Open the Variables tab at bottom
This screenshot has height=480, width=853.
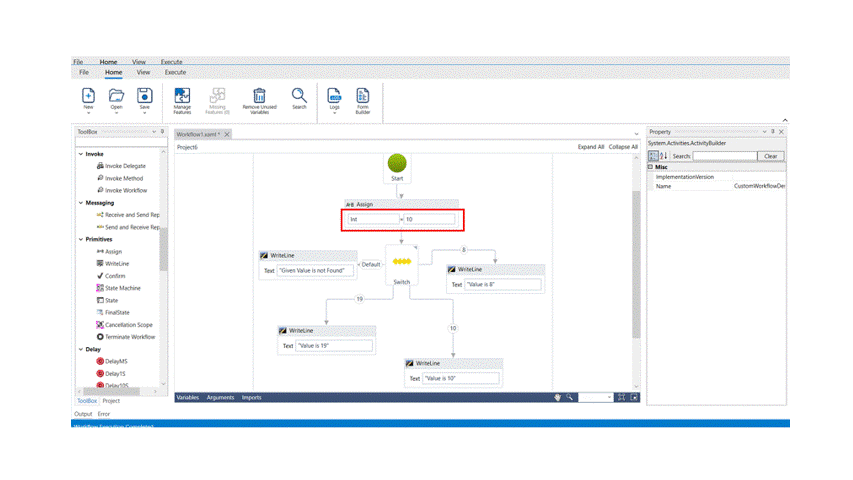pos(187,397)
